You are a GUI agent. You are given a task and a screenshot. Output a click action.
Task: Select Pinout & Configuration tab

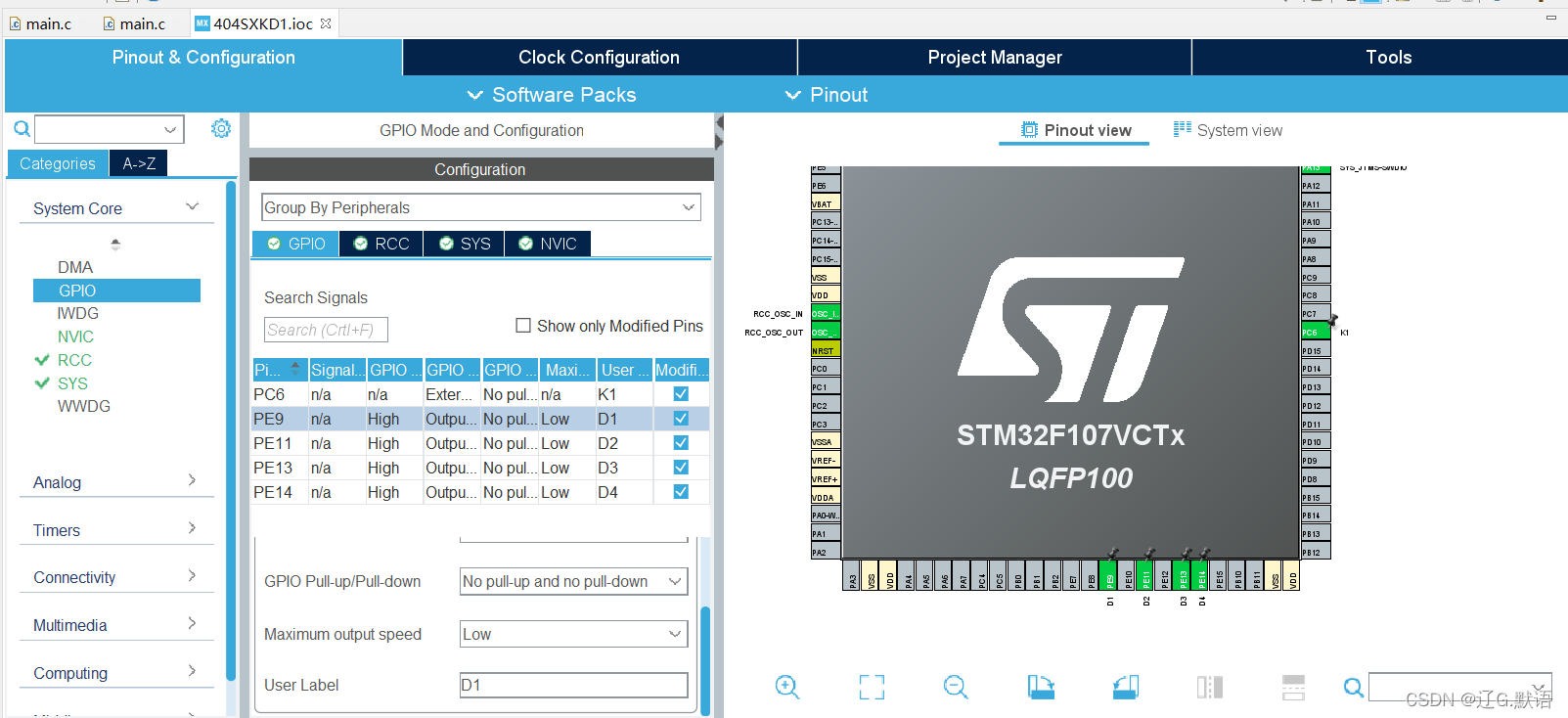pyautogui.click(x=203, y=57)
